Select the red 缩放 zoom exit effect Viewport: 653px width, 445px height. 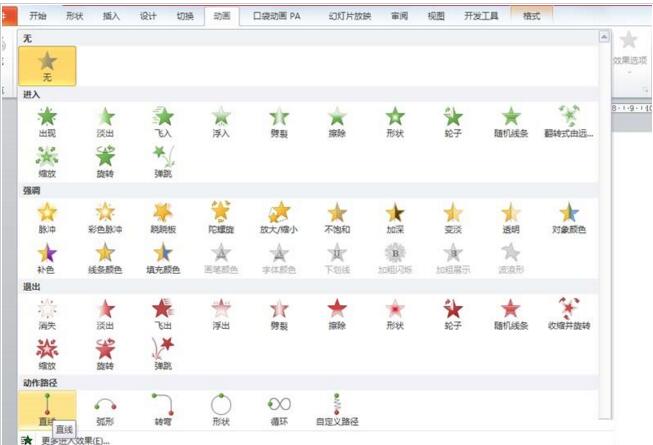pos(47,354)
